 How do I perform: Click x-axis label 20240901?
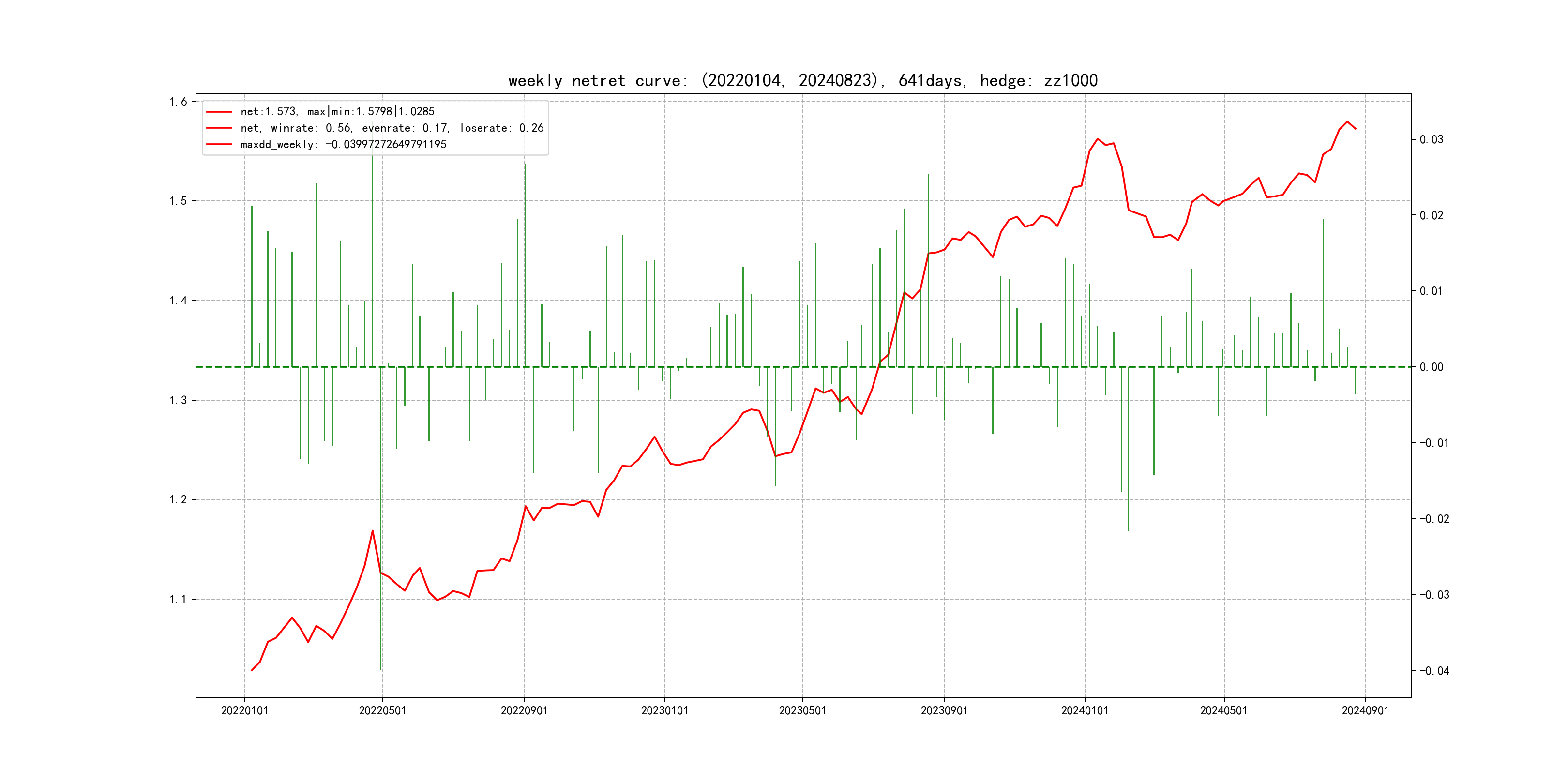click(1365, 710)
